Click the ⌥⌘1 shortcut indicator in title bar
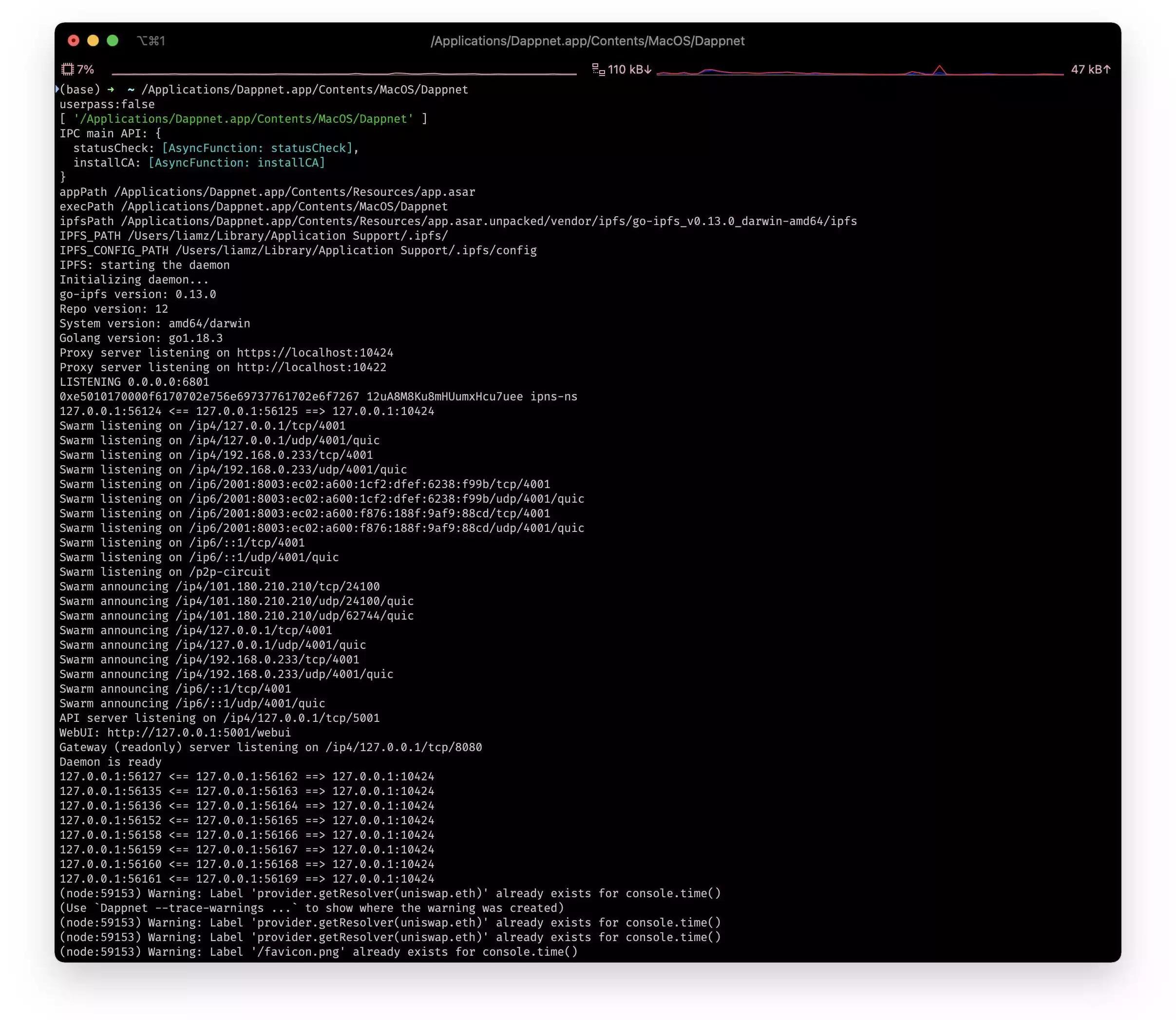1176x1020 pixels. tap(151, 41)
